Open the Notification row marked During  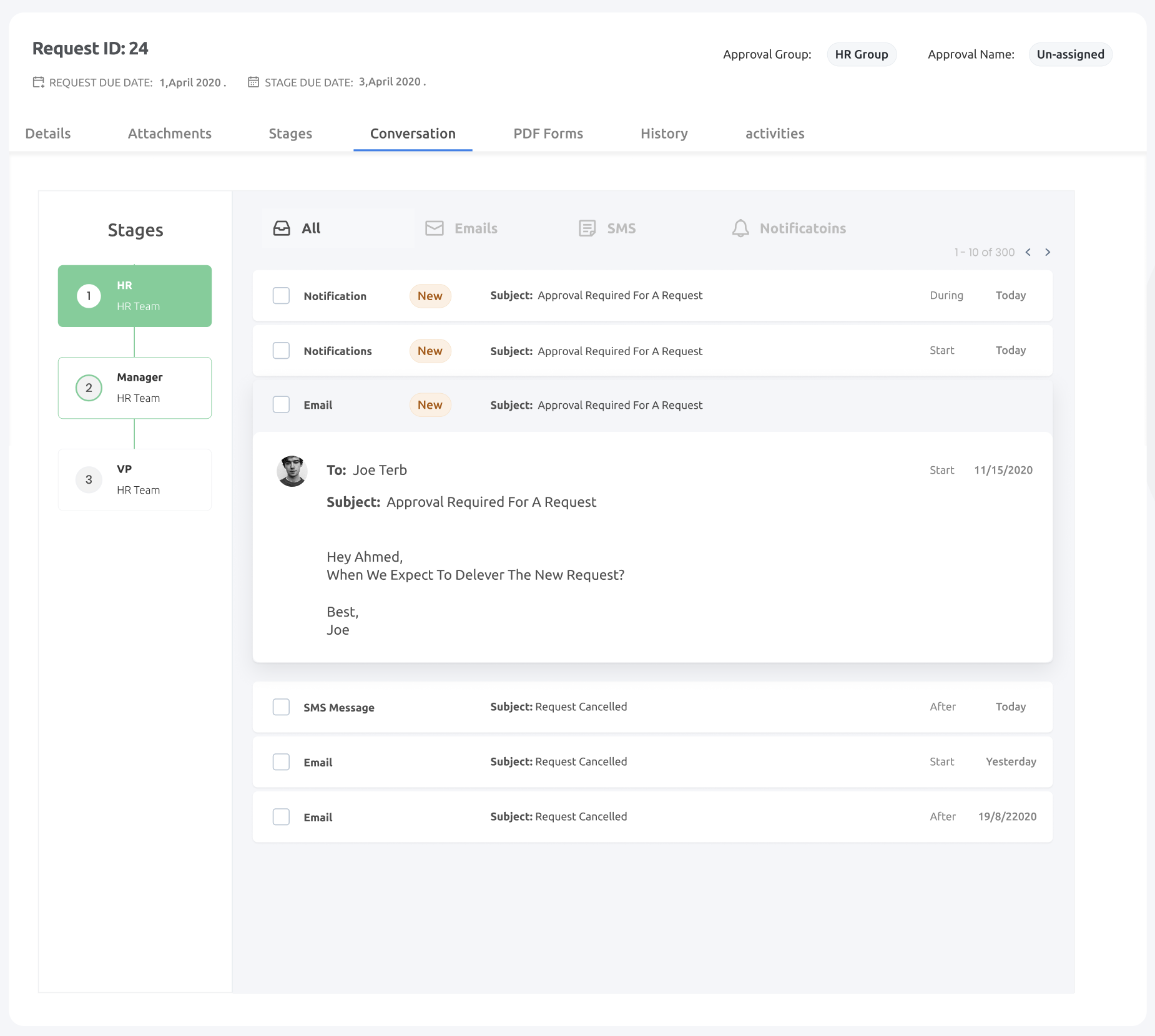coord(652,296)
